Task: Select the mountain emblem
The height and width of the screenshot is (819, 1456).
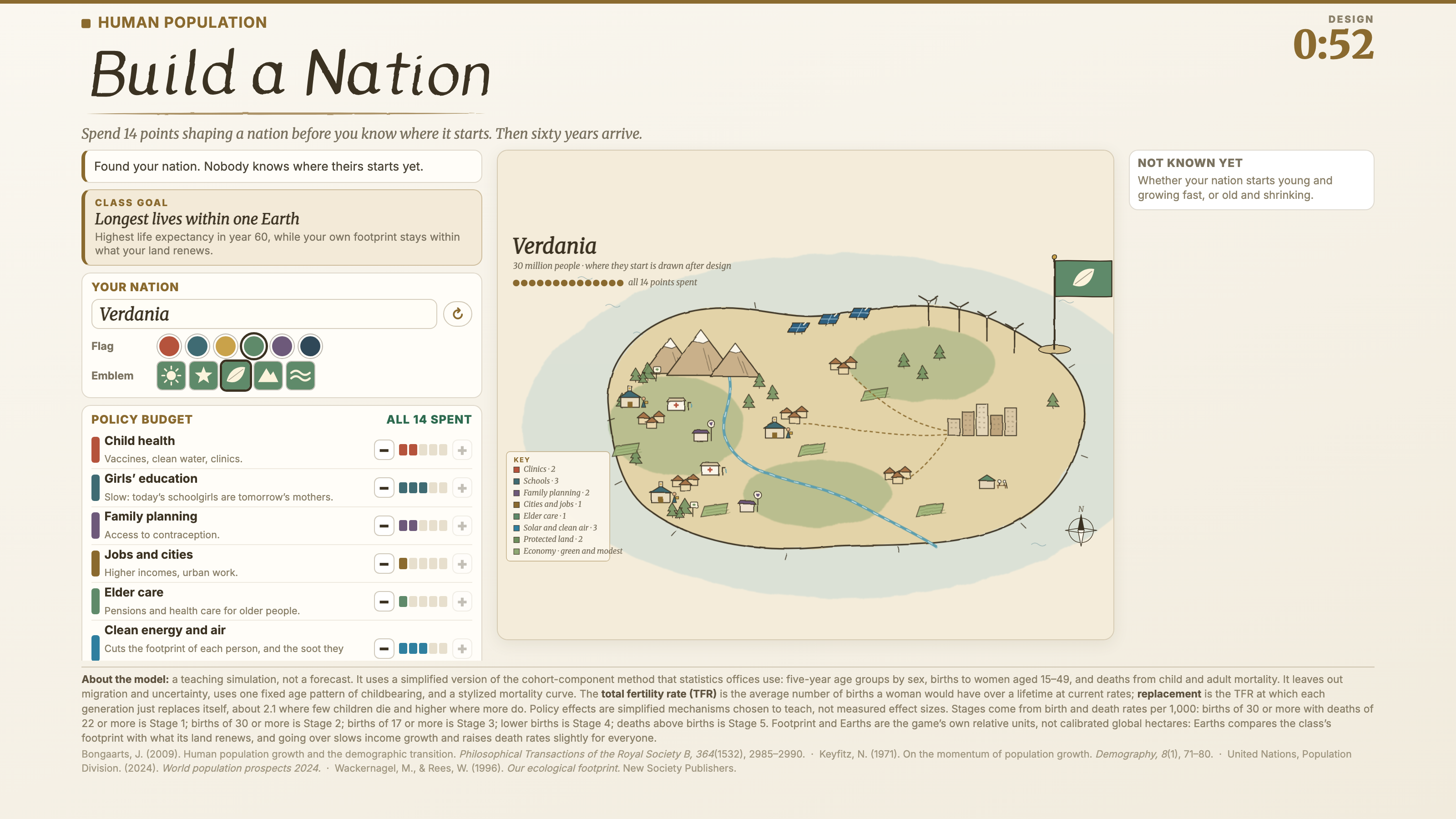Action: [268, 376]
